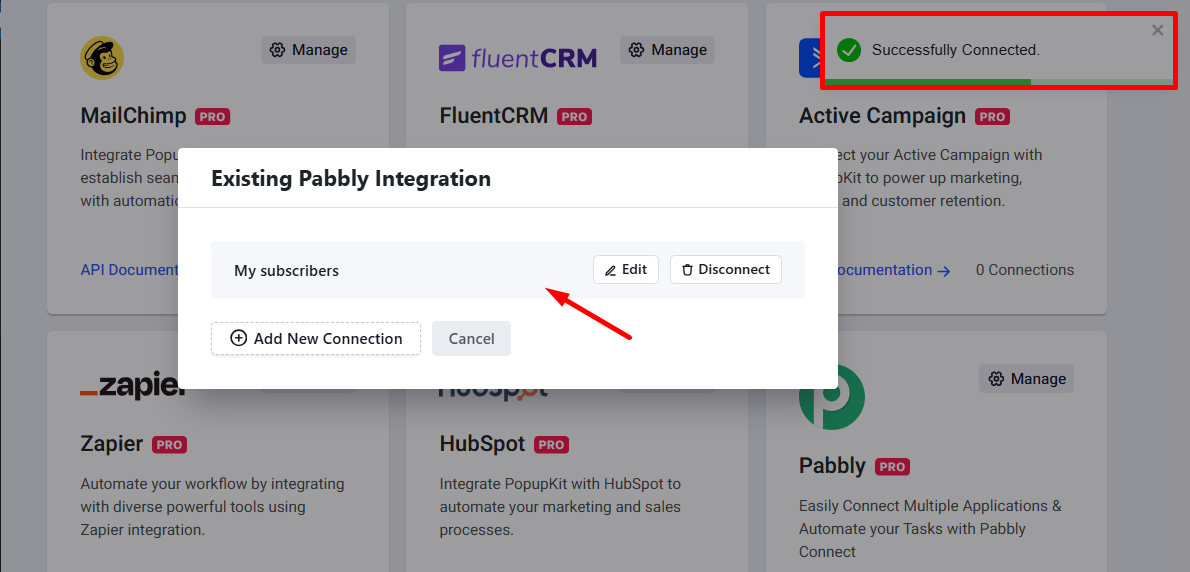Click the Zapier description text
Viewport: 1190px width, 572px height.
(212, 507)
